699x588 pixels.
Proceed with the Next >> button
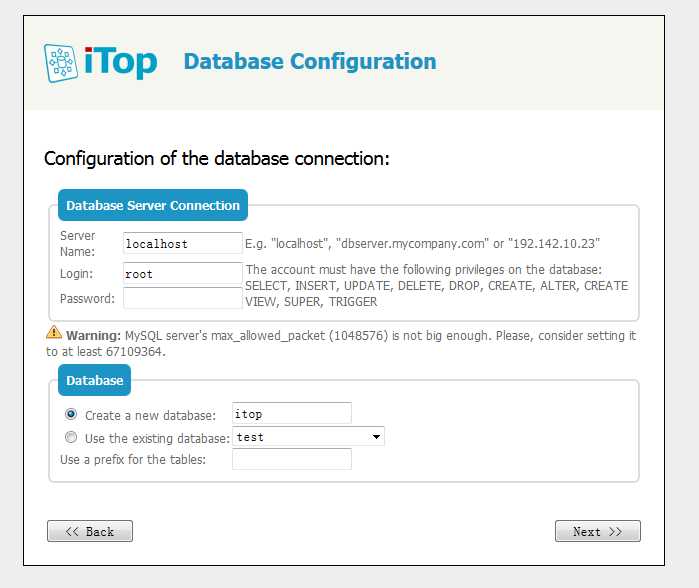[598, 531]
